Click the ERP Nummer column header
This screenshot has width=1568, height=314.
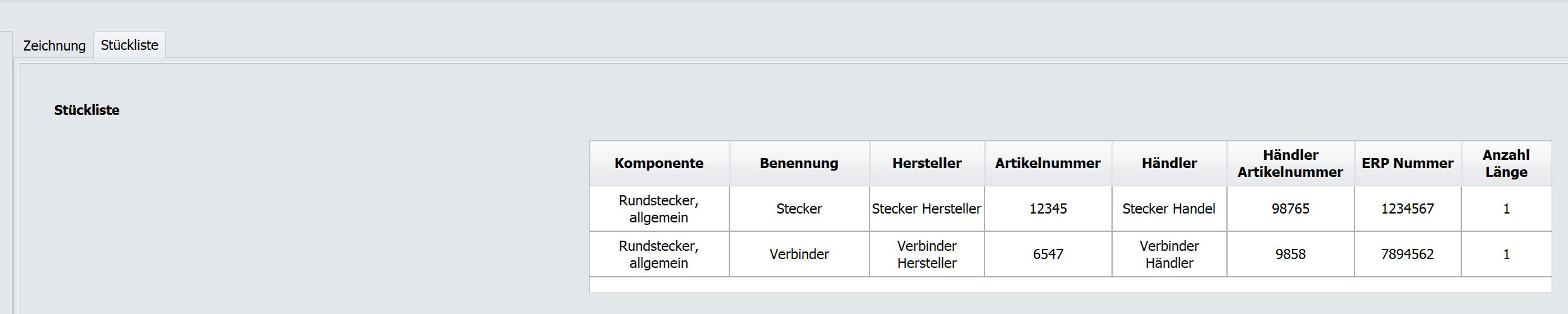pyautogui.click(x=1407, y=164)
